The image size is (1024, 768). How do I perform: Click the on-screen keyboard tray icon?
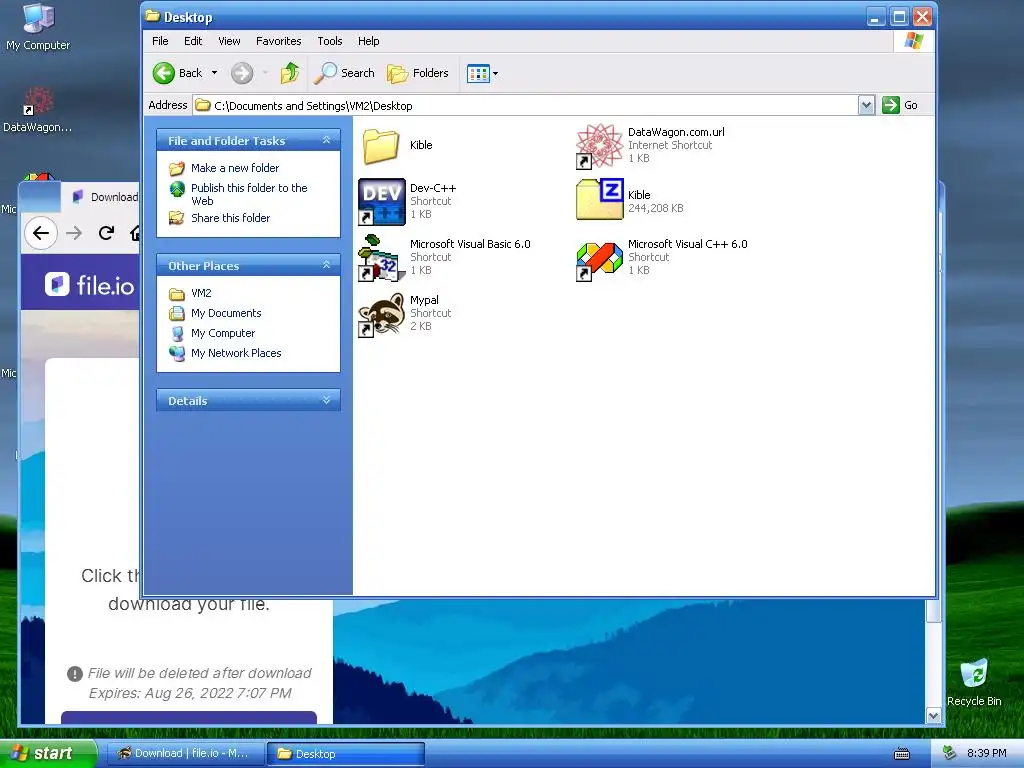(902, 754)
